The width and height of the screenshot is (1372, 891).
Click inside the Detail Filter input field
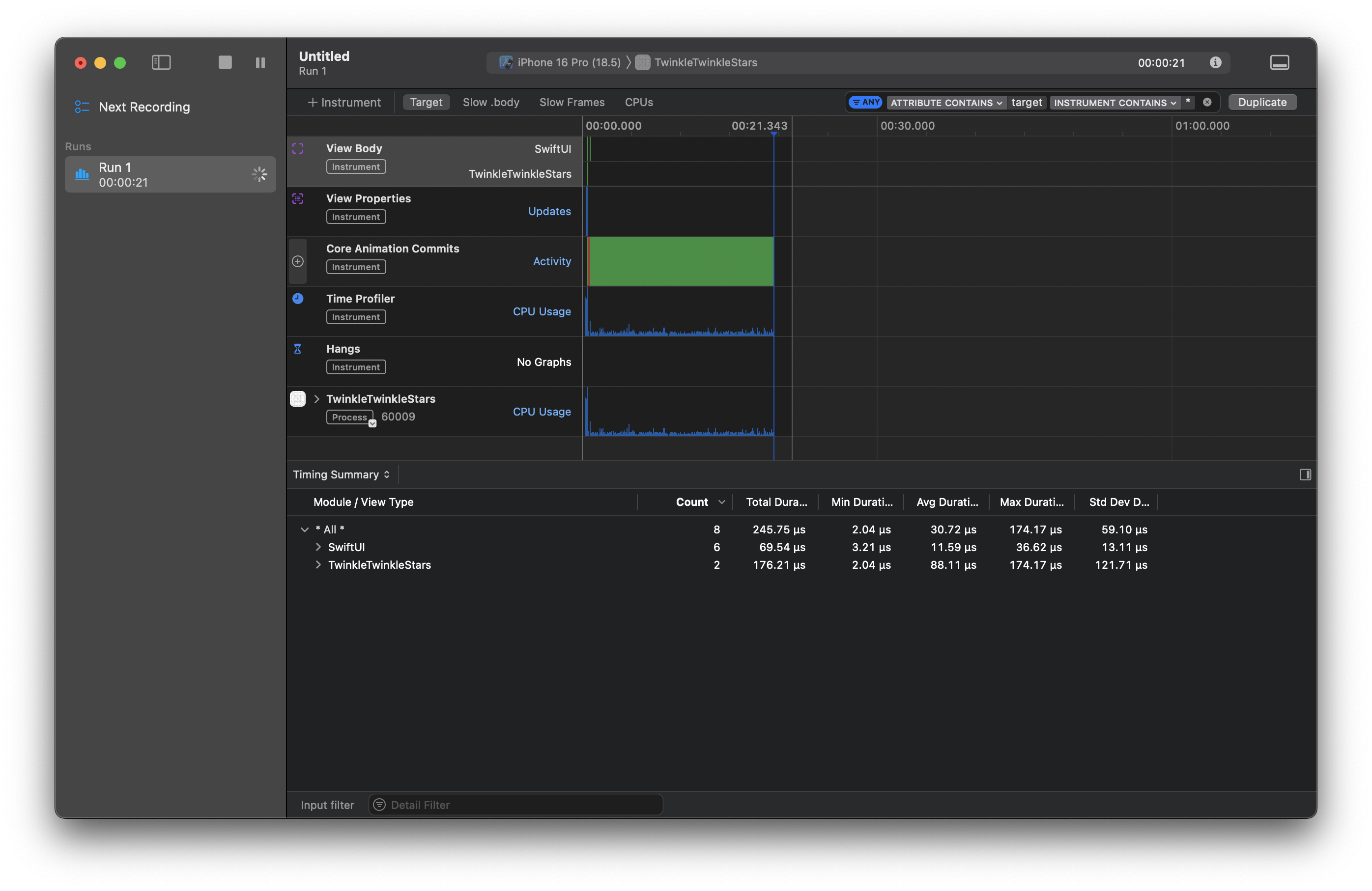tap(515, 805)
